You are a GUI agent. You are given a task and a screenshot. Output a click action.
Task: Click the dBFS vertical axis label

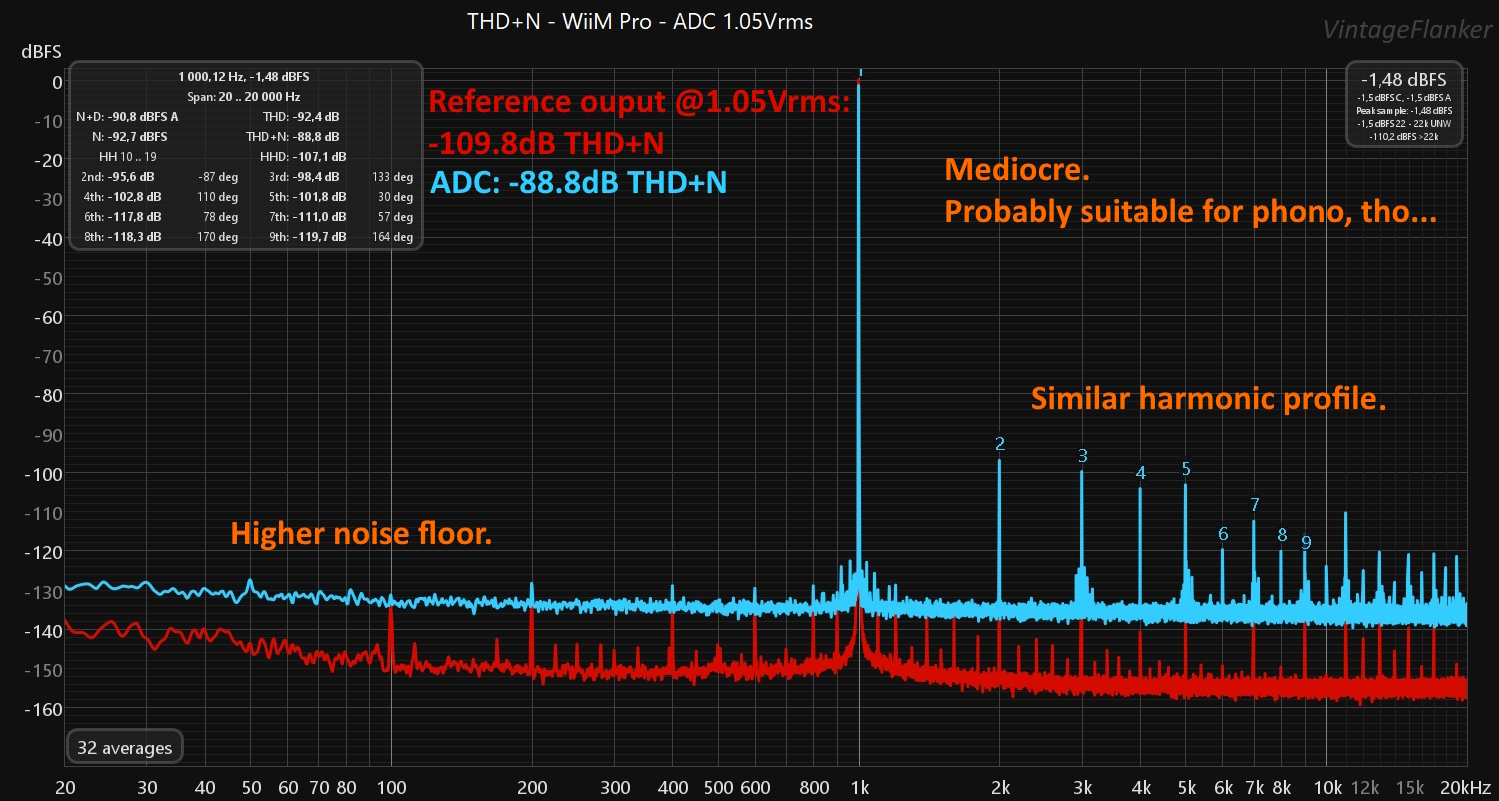click(x=40, y=52)
